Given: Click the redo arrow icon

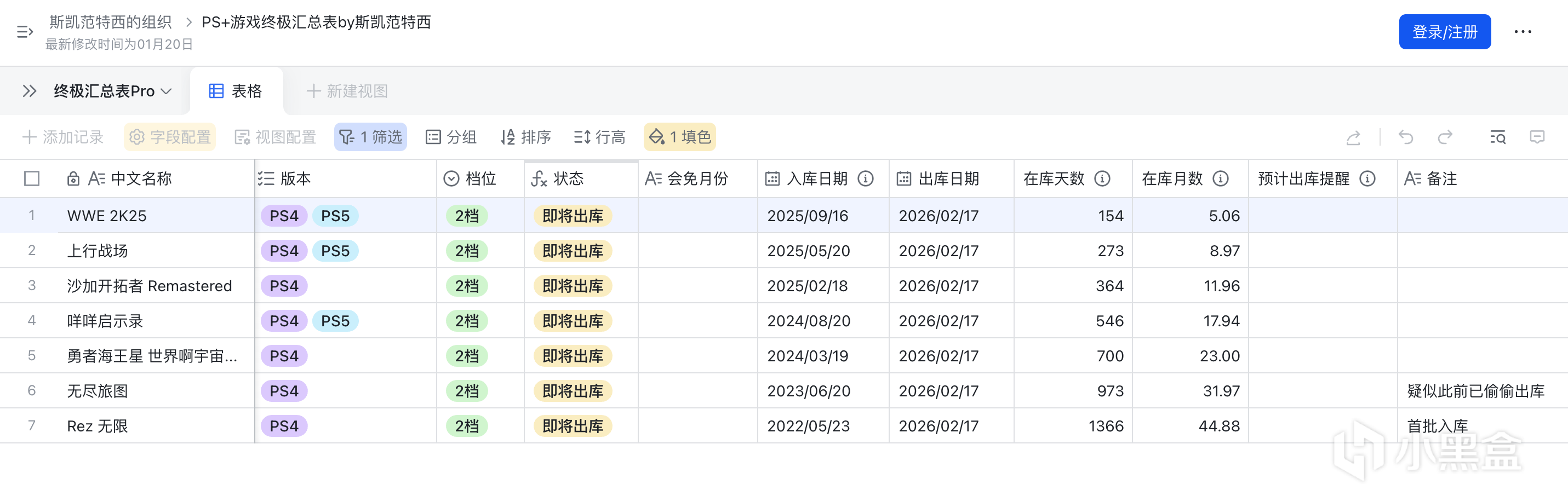Looking at the screenshot, I should tap(1445, 137).
